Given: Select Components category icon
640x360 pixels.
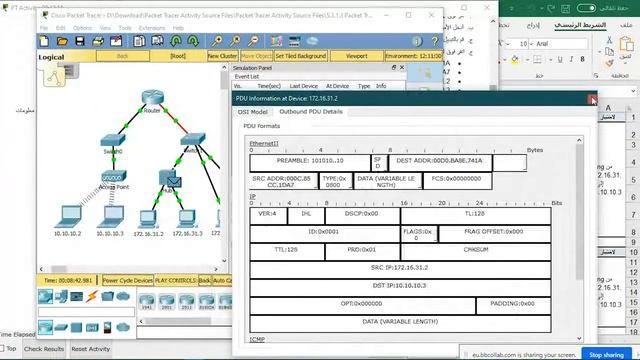Looking at the screenshot, I should click(x=76, y=297).
